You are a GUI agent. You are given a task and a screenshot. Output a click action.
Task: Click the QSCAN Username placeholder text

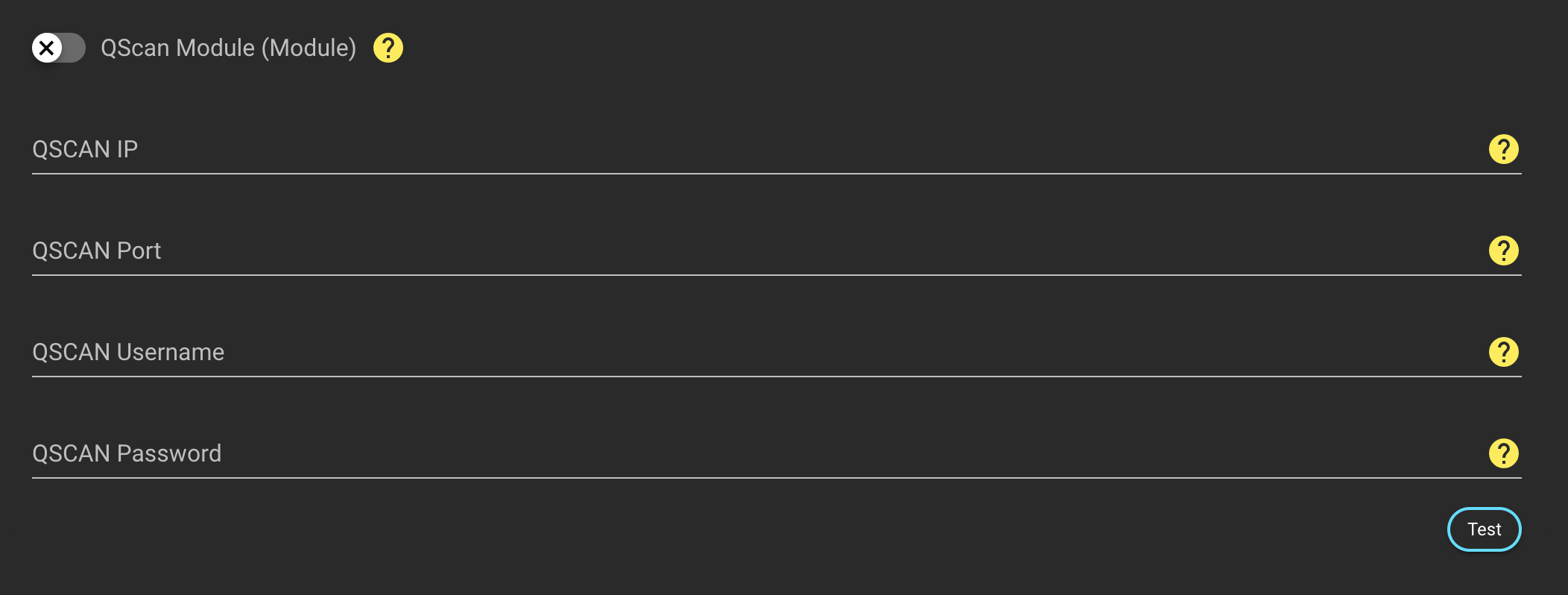click(128, 353)
